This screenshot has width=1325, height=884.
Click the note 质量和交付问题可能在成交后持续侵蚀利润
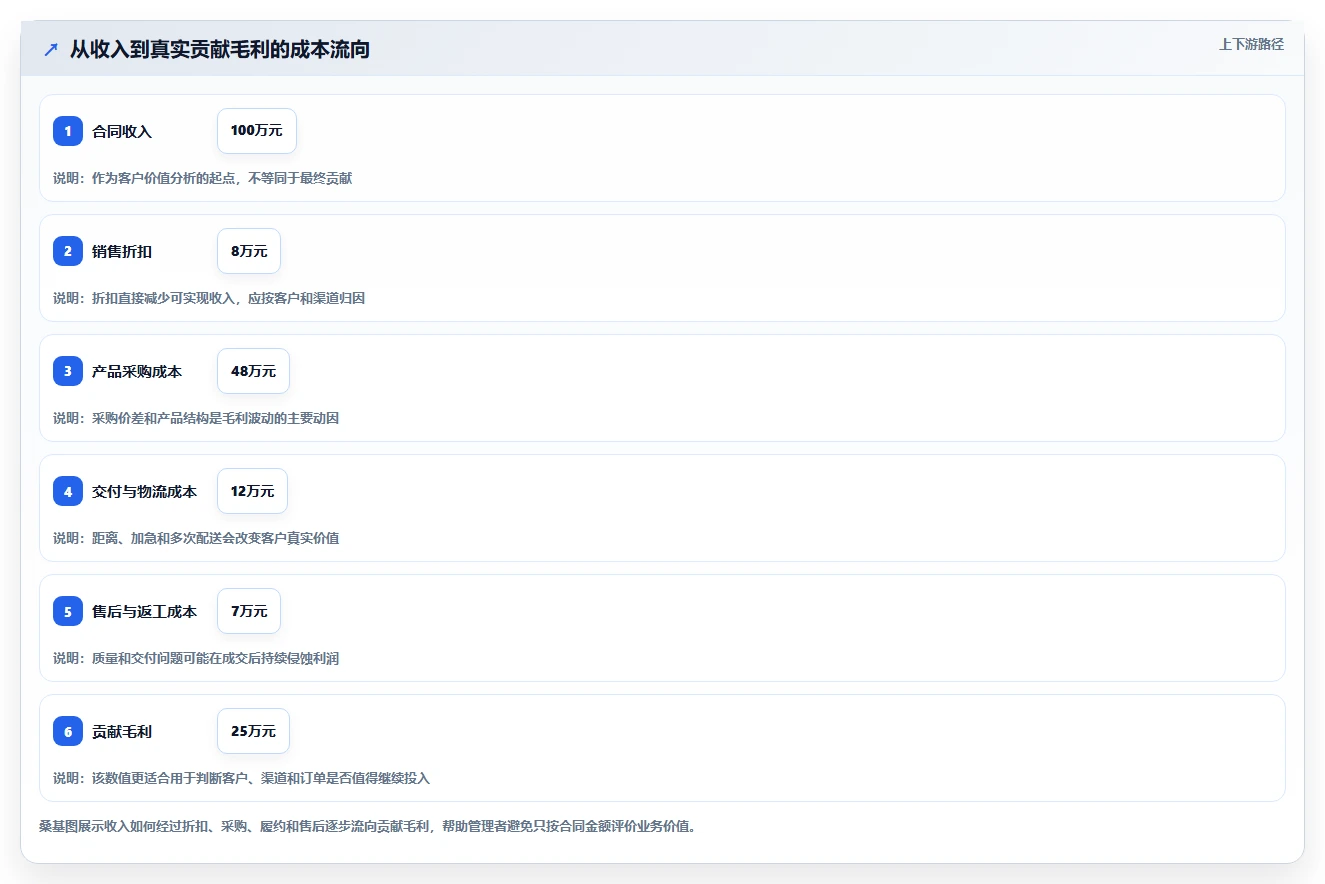(215, 658)
